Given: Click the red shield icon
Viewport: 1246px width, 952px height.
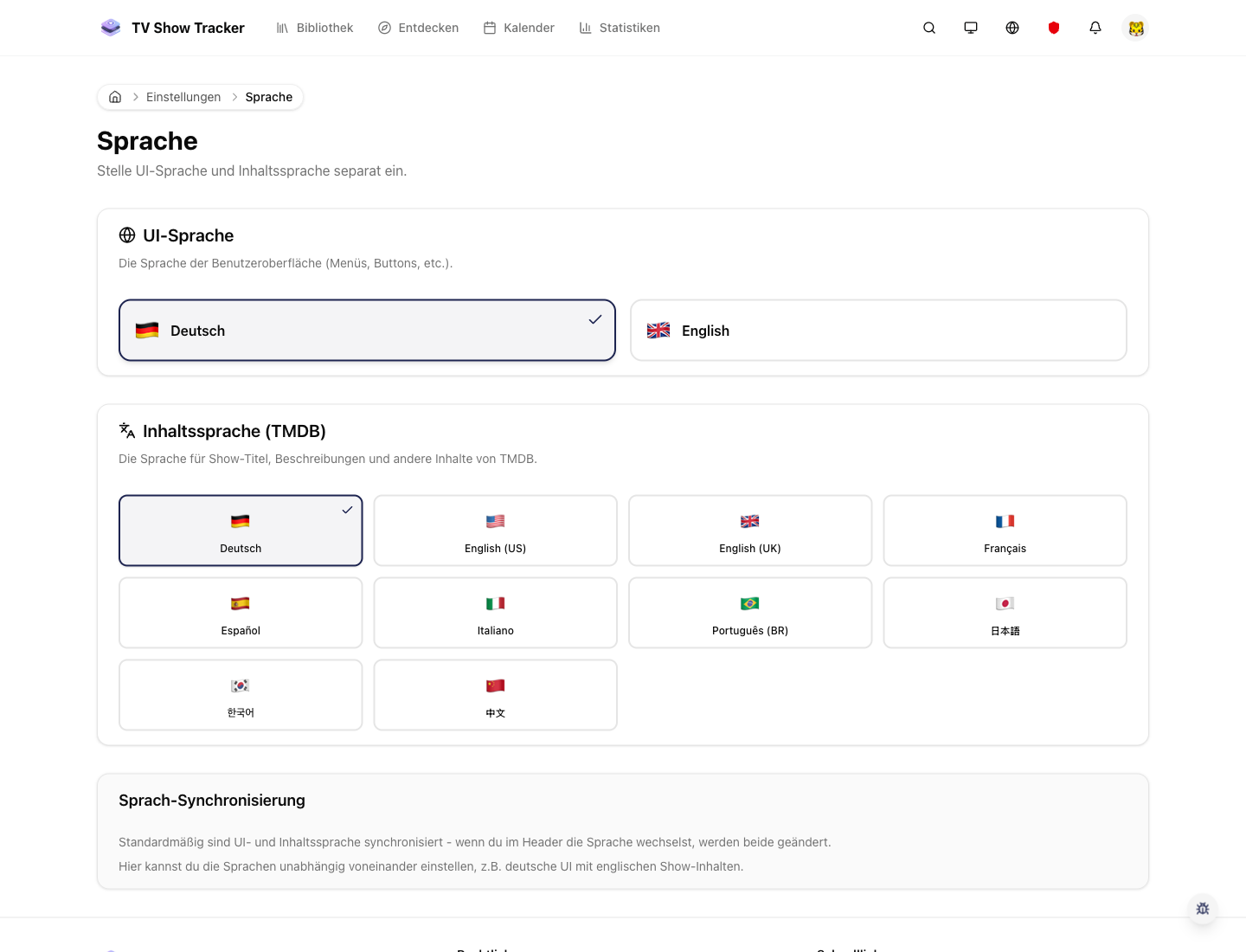Looking at the screenshot, I should tap(1053, 28).
